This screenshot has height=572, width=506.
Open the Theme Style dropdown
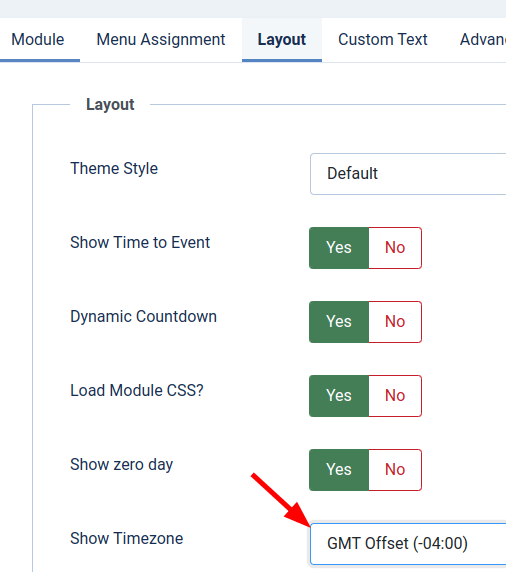pyautogui.click(x=408, y=174)
